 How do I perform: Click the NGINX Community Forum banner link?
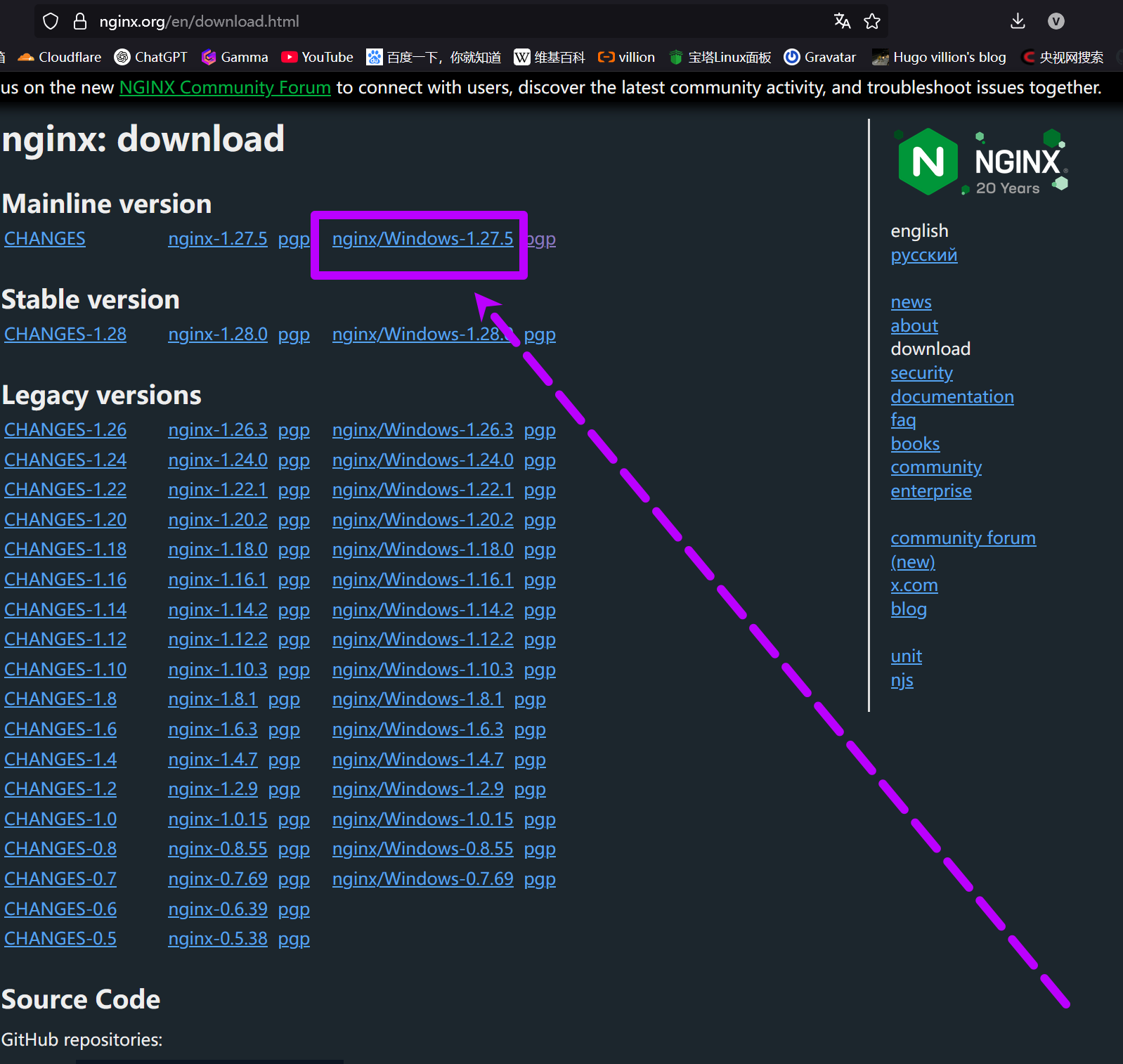225,88
